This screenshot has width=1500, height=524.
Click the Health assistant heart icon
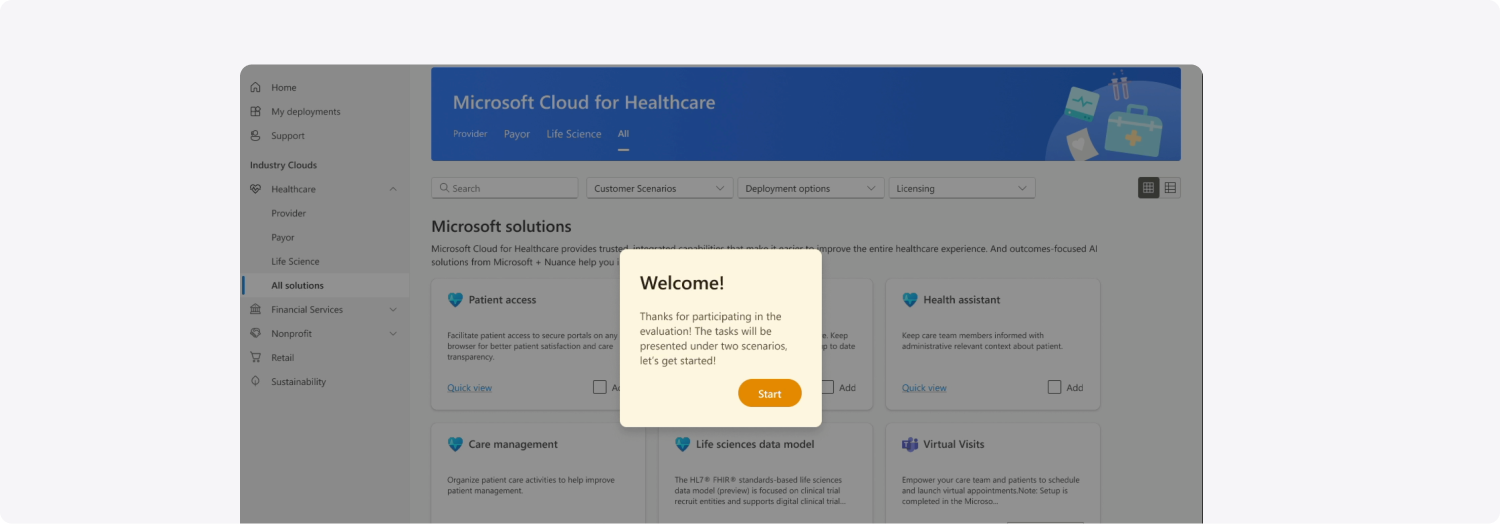click(910, 299)
